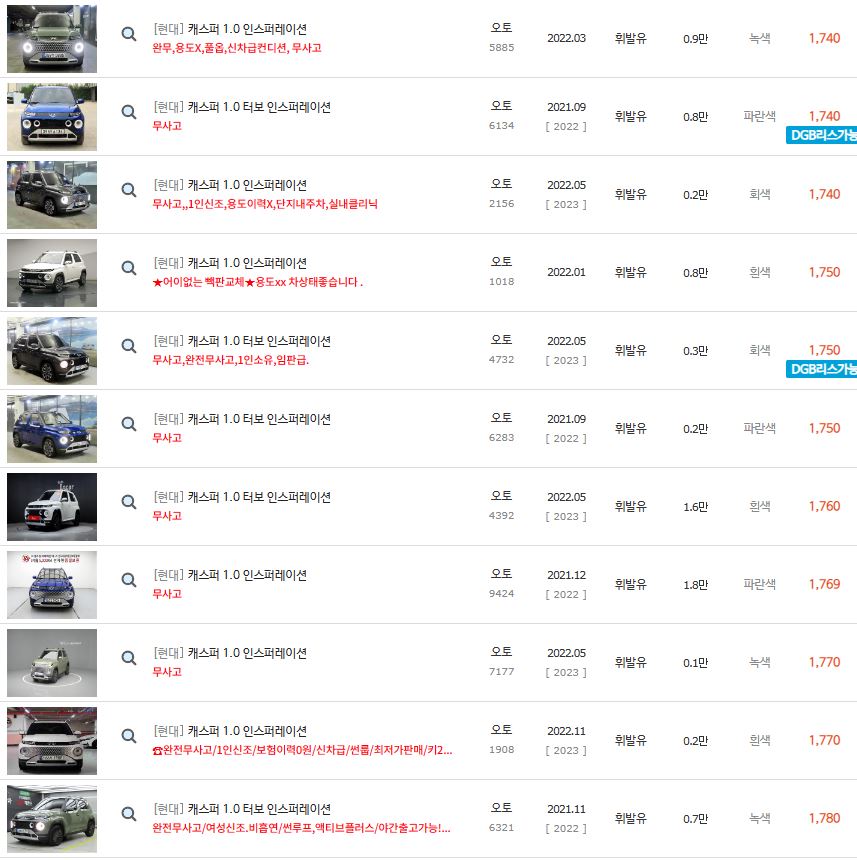The height and width of the screenshot is (860, 857).
Task: Open the 캐스퍼 listing title of car 9424
Action: [x=230, y=574]
